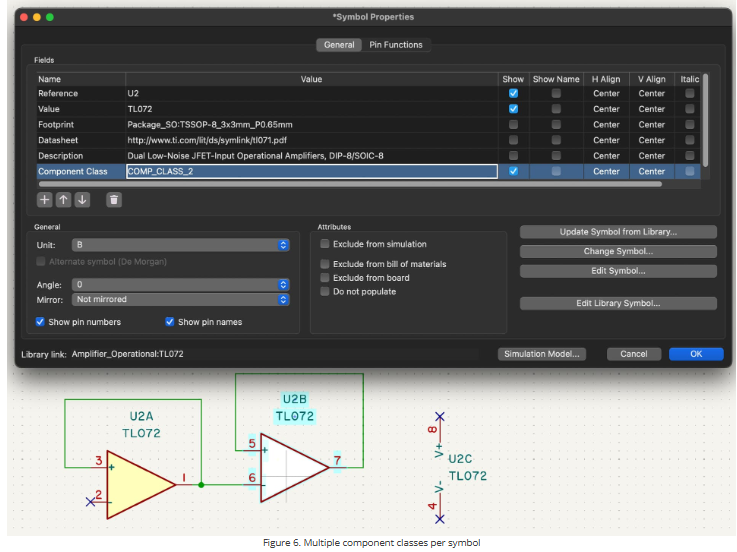Edit the COMP_CLASS_2 value field

312,171
